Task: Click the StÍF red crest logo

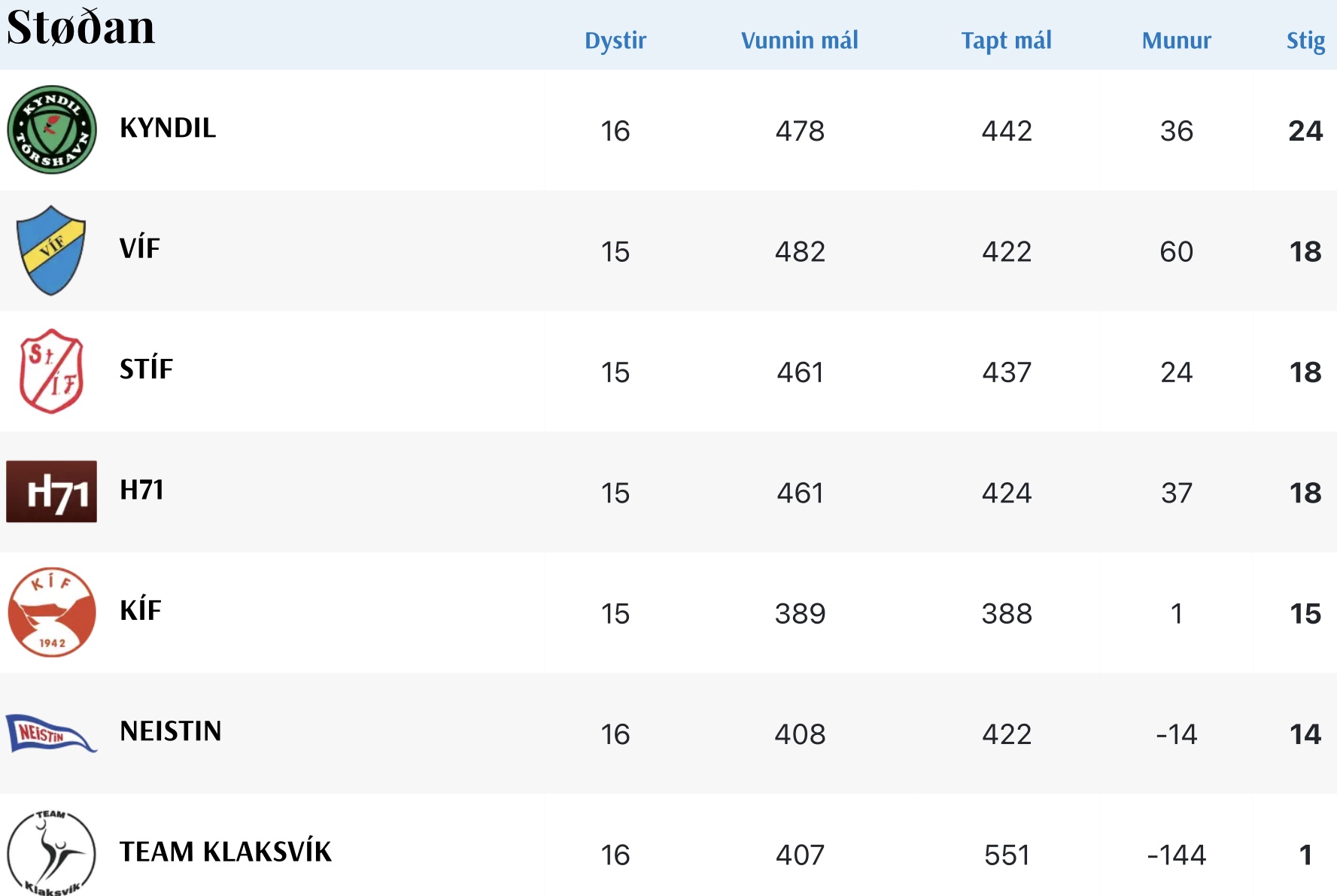Action: (x=51, y=371)
